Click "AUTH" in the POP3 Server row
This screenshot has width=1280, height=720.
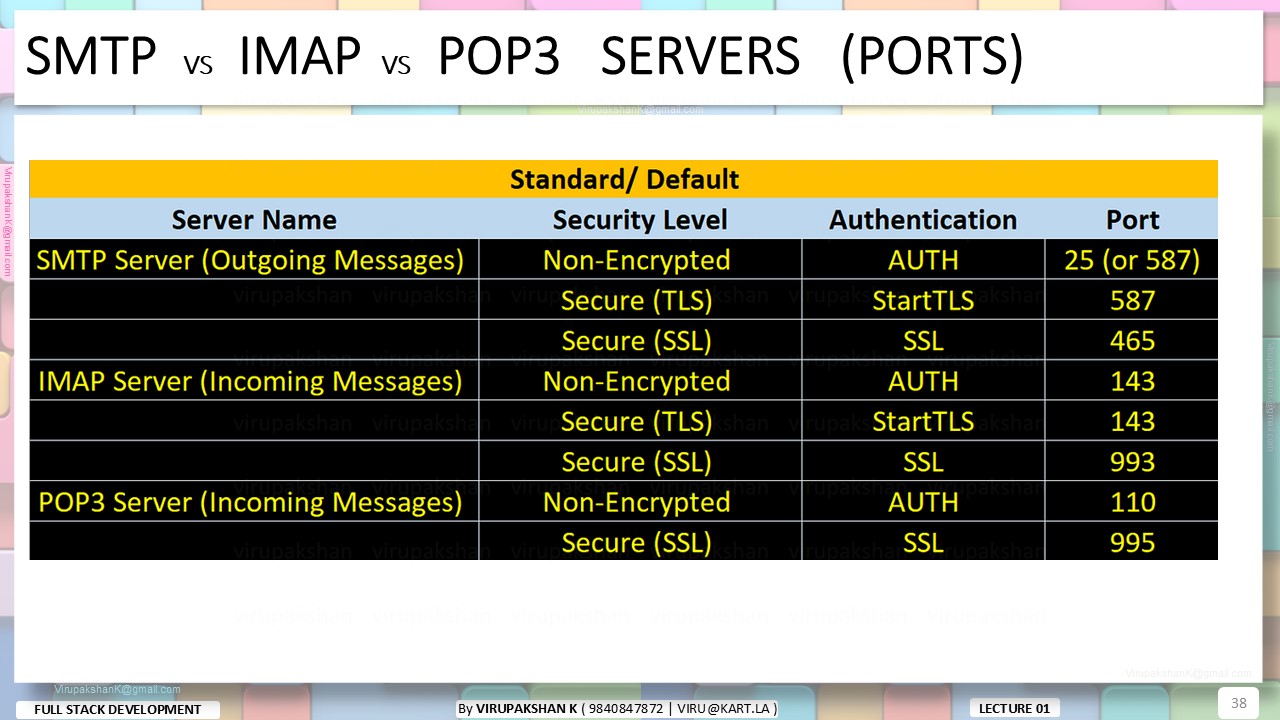click(x=923, y=502)
